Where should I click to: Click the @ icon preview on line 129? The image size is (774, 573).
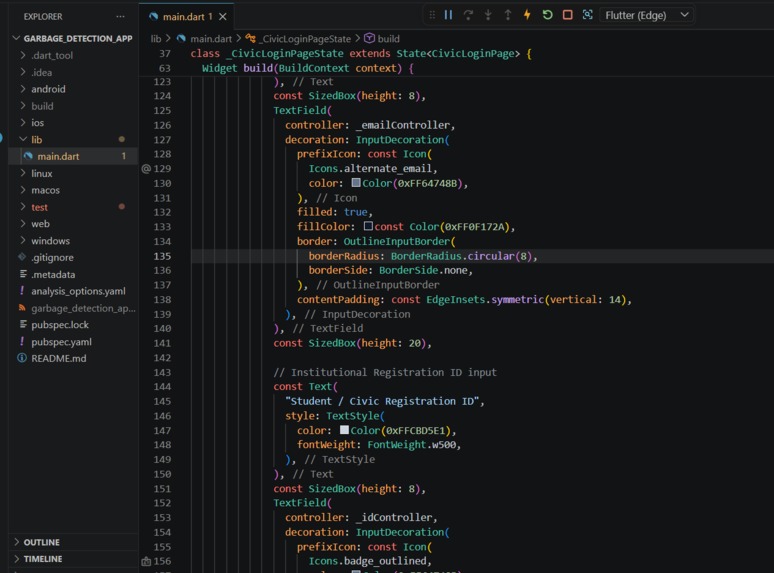click(x=146, y=169)
